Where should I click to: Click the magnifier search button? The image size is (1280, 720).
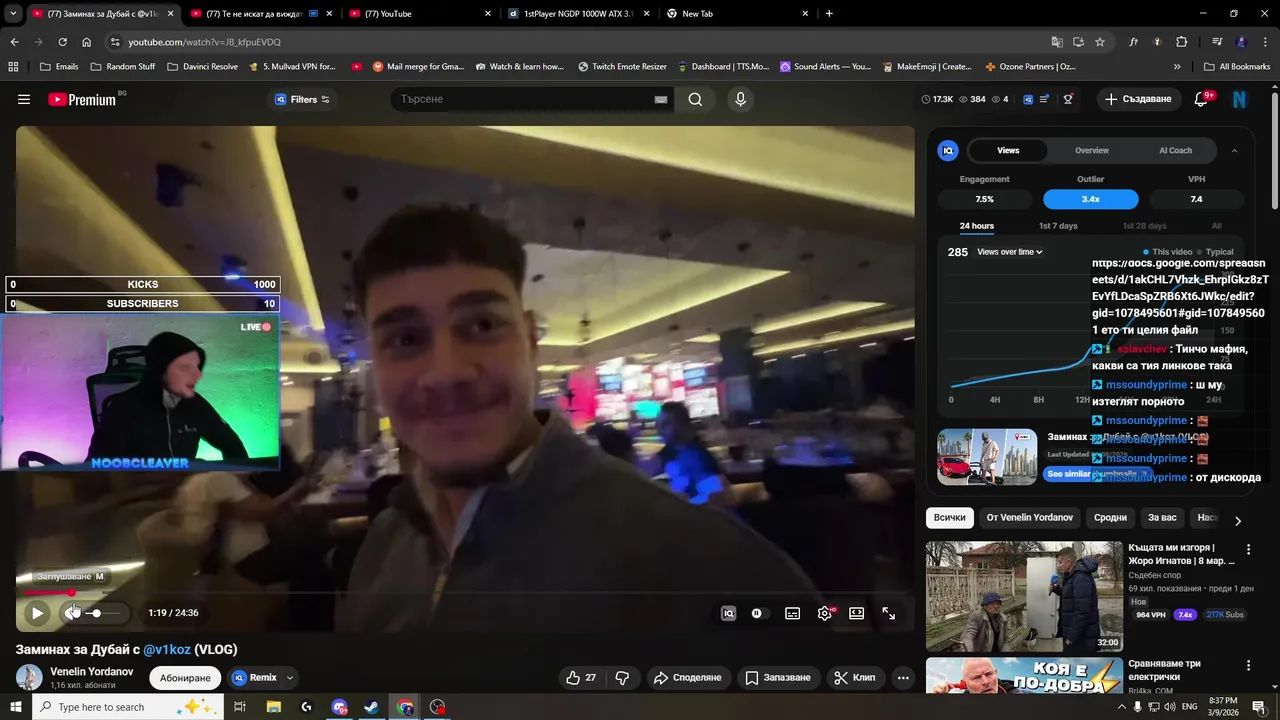pyautogui.click(x=695, y=99)
